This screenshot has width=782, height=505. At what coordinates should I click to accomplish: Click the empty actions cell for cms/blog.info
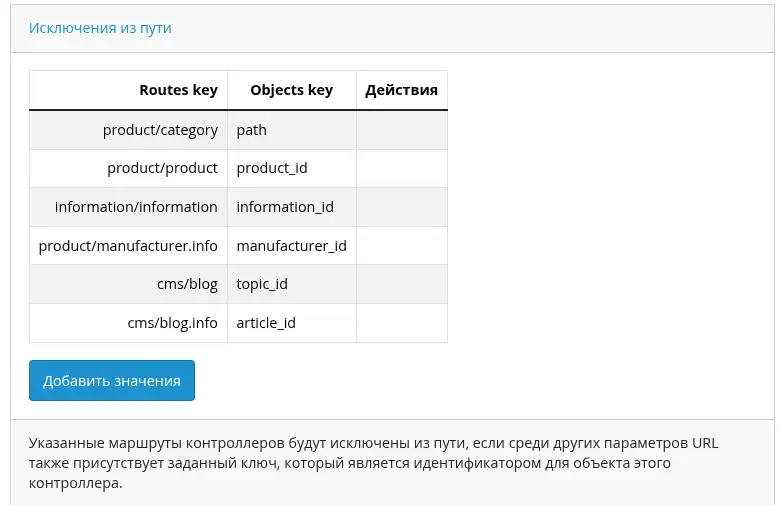click(x=401, y=323)
